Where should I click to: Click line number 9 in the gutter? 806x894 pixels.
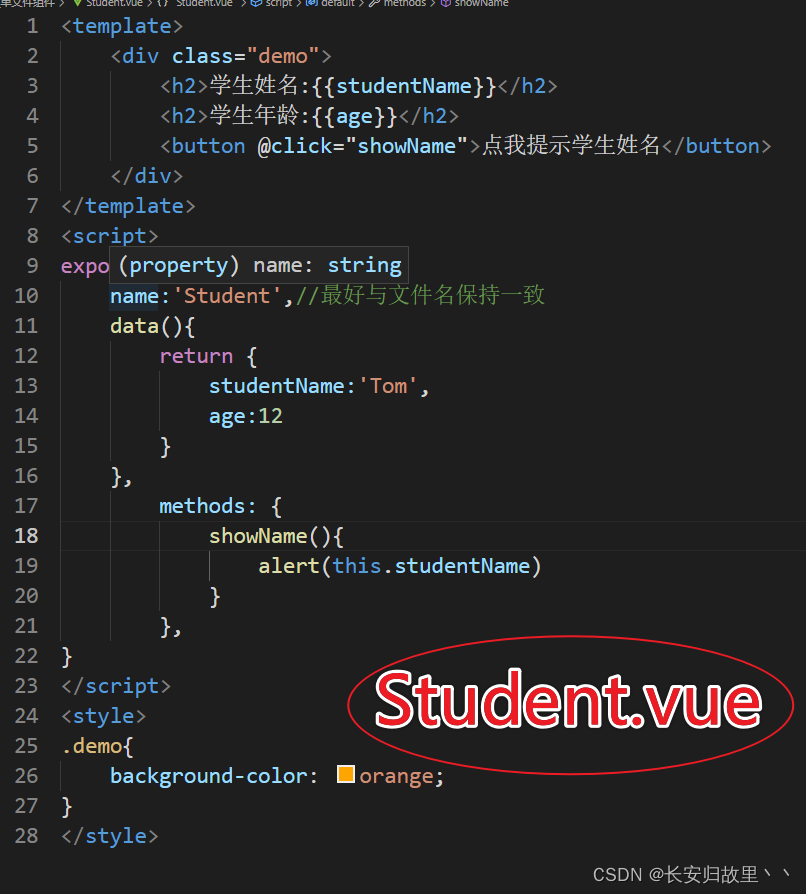pos(32,266)
